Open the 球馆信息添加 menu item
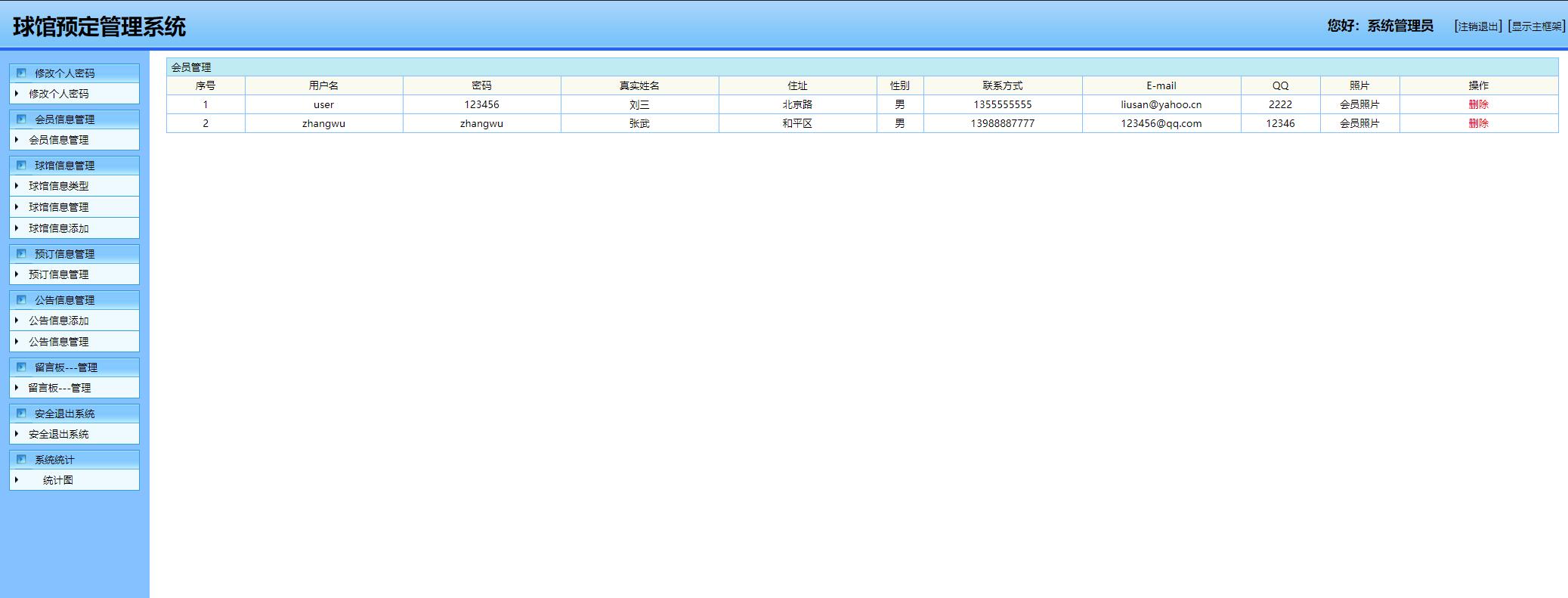The width and height of the screenshot is (1568, 598). [x=59, y=228]
